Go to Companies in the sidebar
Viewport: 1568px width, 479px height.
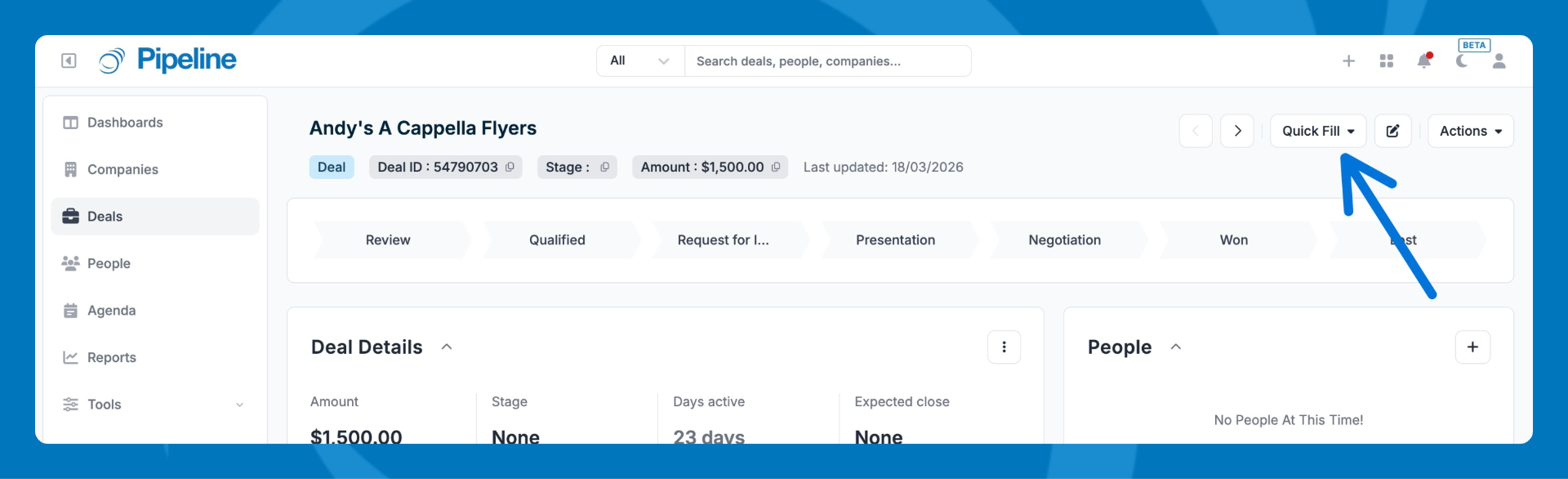coord(122,169)
